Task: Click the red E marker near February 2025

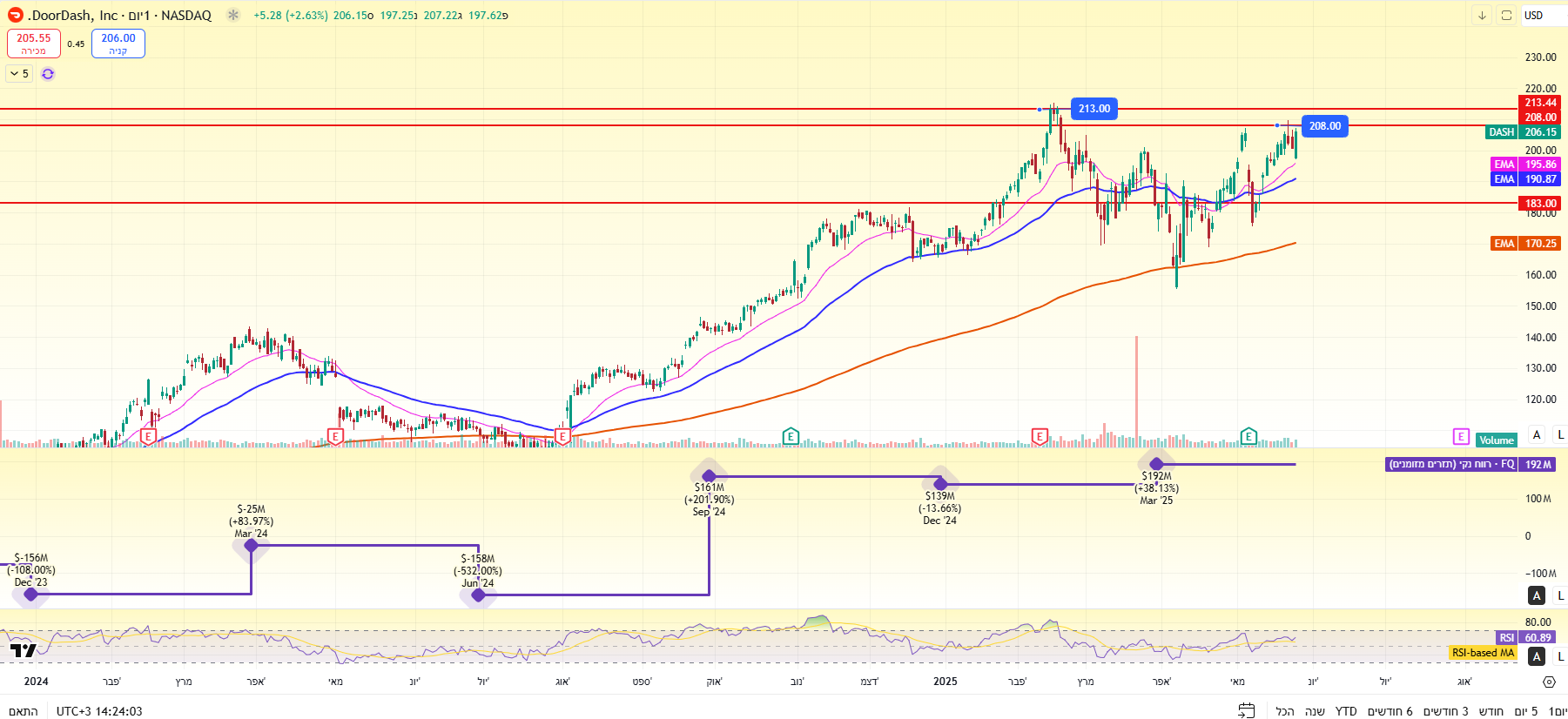Action: (x=1040, y=436)
